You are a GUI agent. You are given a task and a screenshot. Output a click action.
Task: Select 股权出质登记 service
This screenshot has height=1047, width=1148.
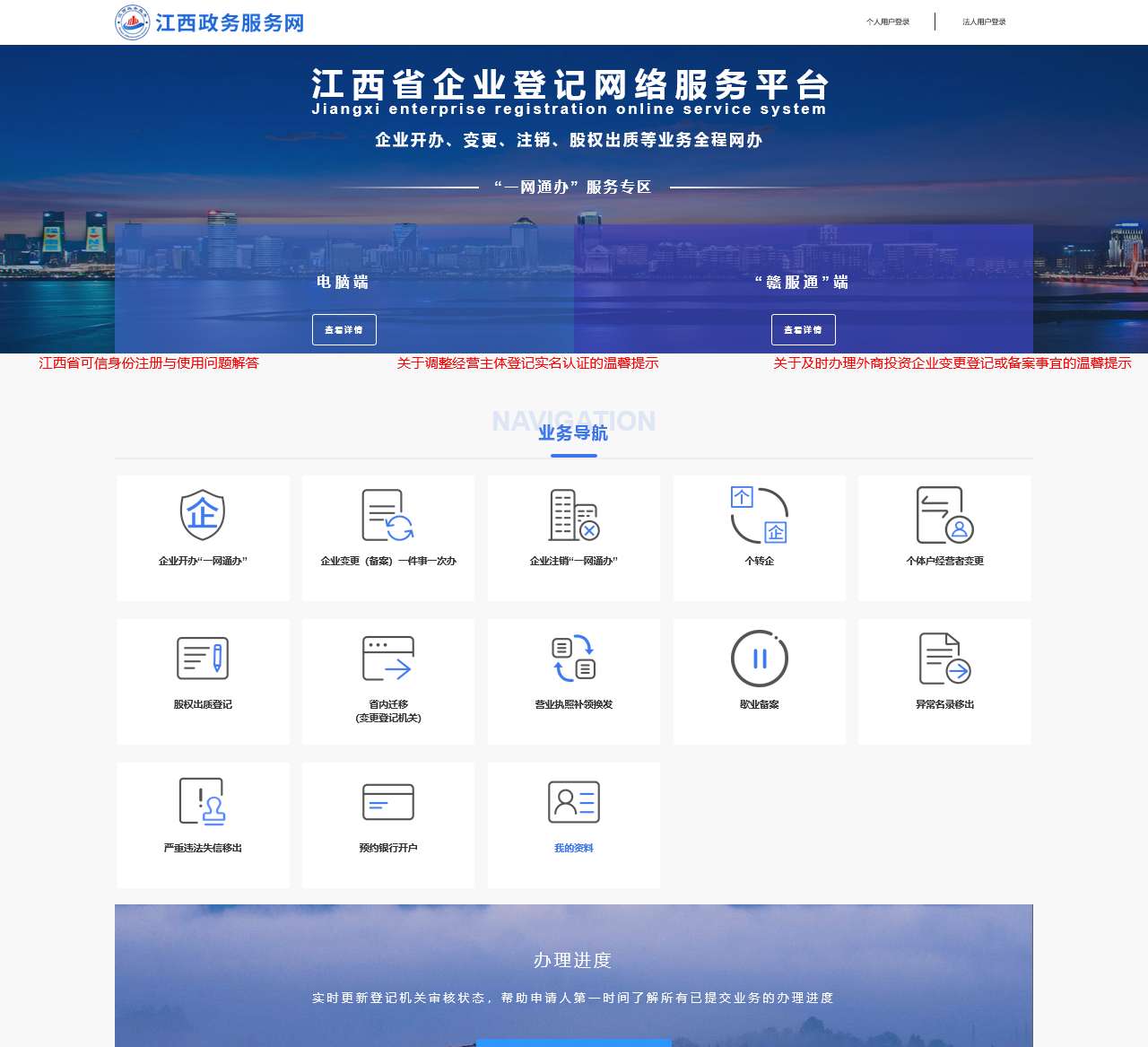(203, 680)
